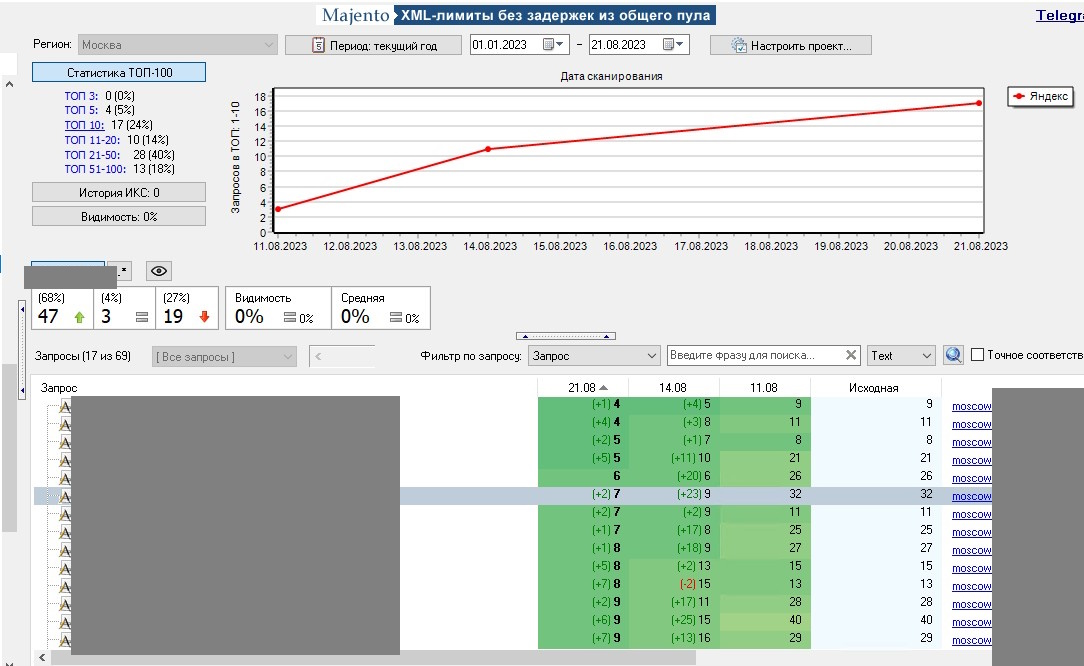The height and width of the screenshot is (666, 1084).
Task: Clear the search phrase with the X icon
Action: (x=851, y=355)
